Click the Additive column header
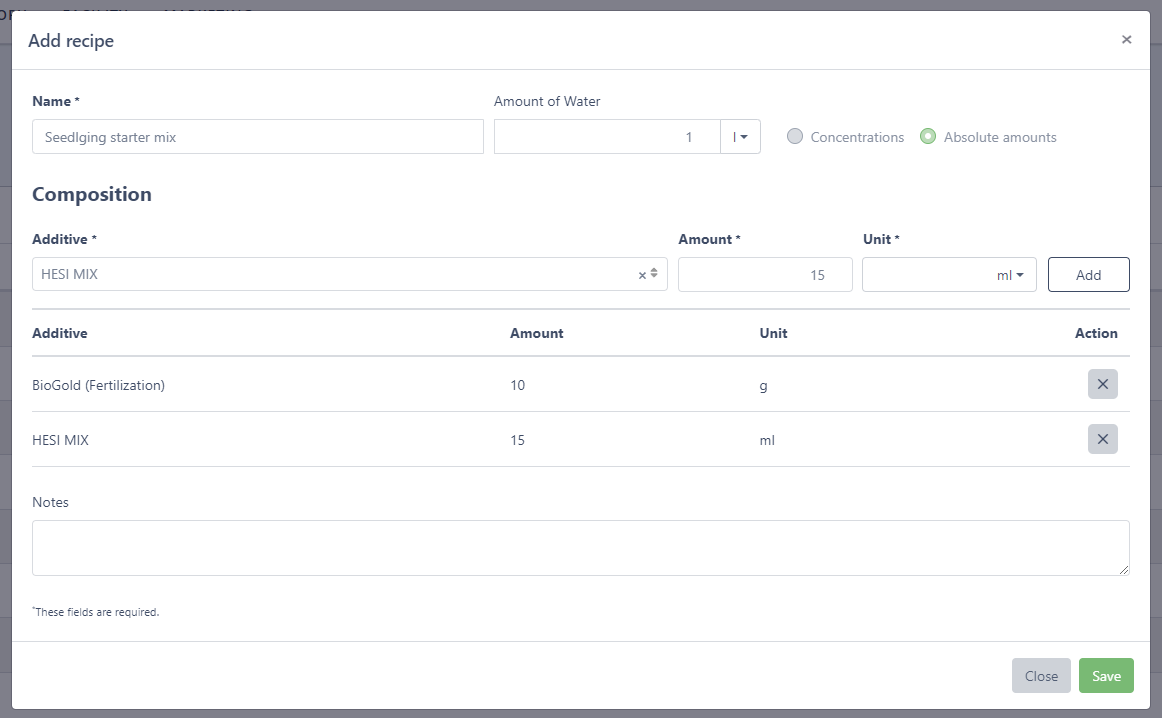Image resolution: width=1162 pixels, height=718 pixels. pyautogui.click(x=60, y=333)
